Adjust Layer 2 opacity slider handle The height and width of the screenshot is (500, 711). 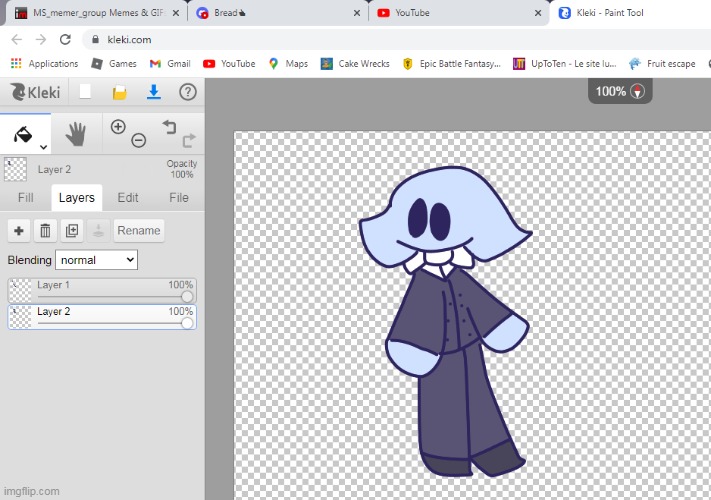[187, 323]
